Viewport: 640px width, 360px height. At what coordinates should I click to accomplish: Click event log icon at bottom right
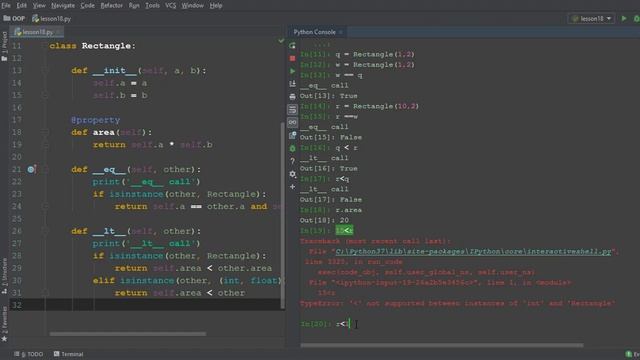point(629,354)
